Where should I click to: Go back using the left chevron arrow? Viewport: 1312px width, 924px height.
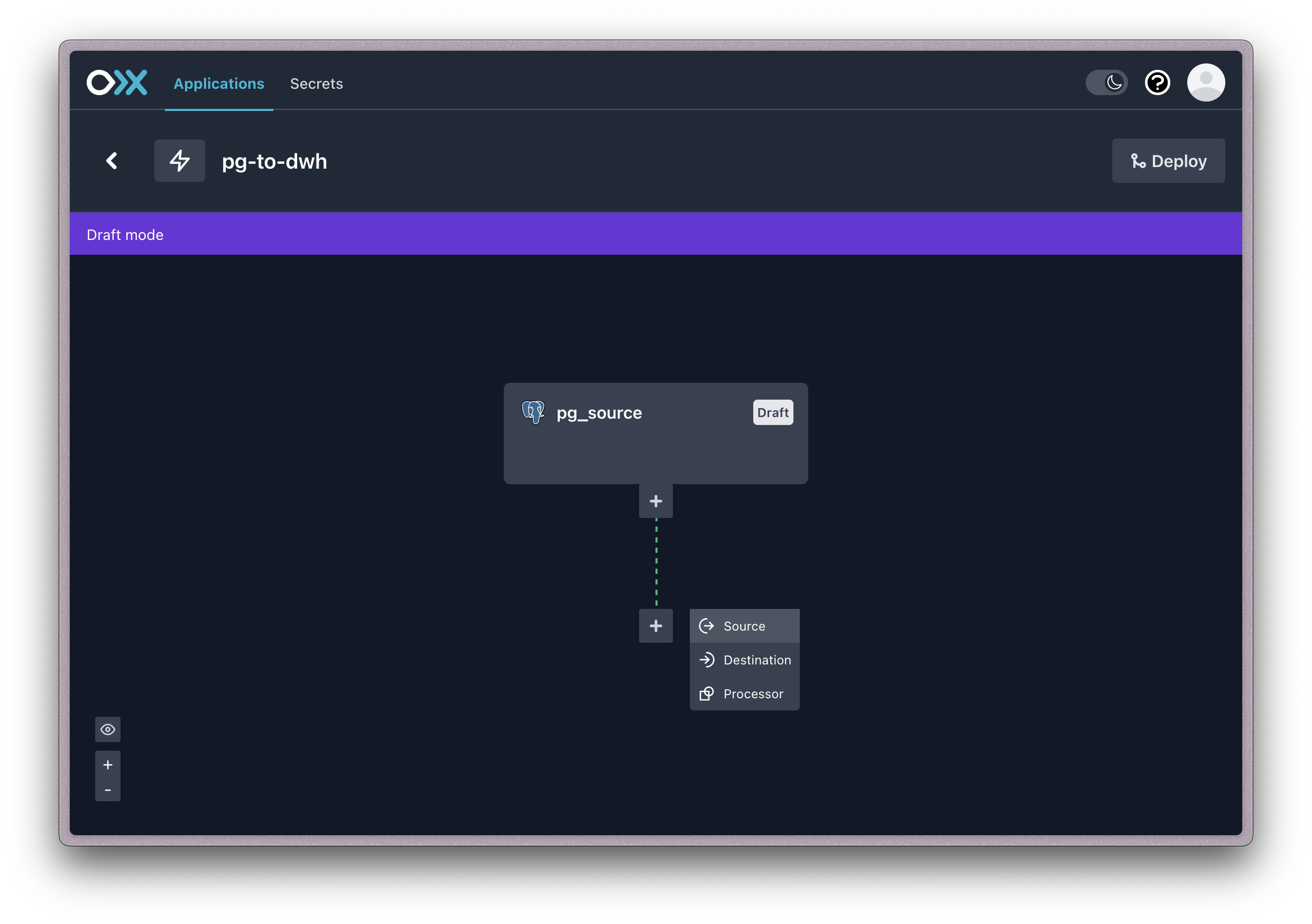[112, 161]
